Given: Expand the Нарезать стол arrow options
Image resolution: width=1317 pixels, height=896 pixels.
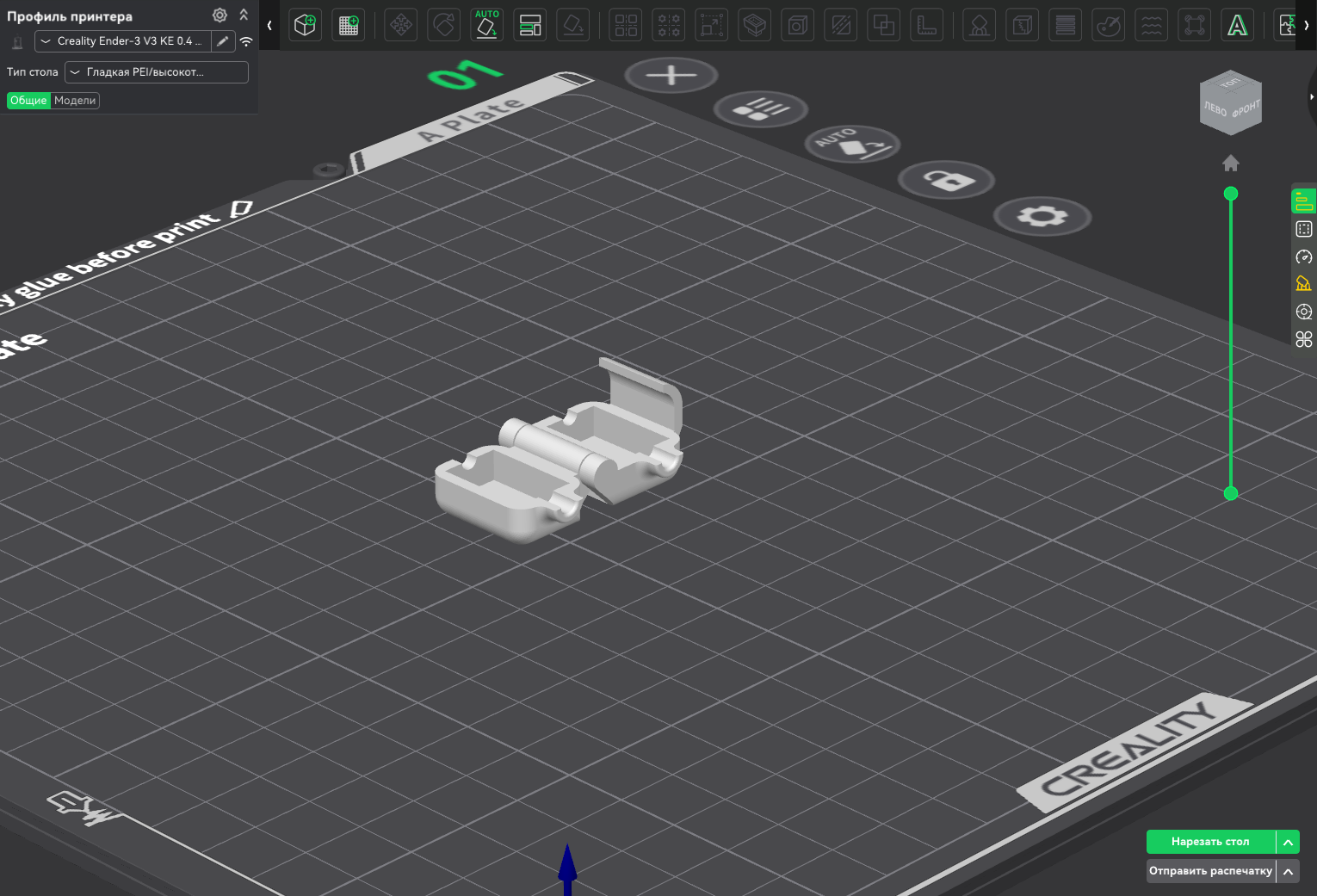Looking at the screenshot, I should pos(1288,842).
